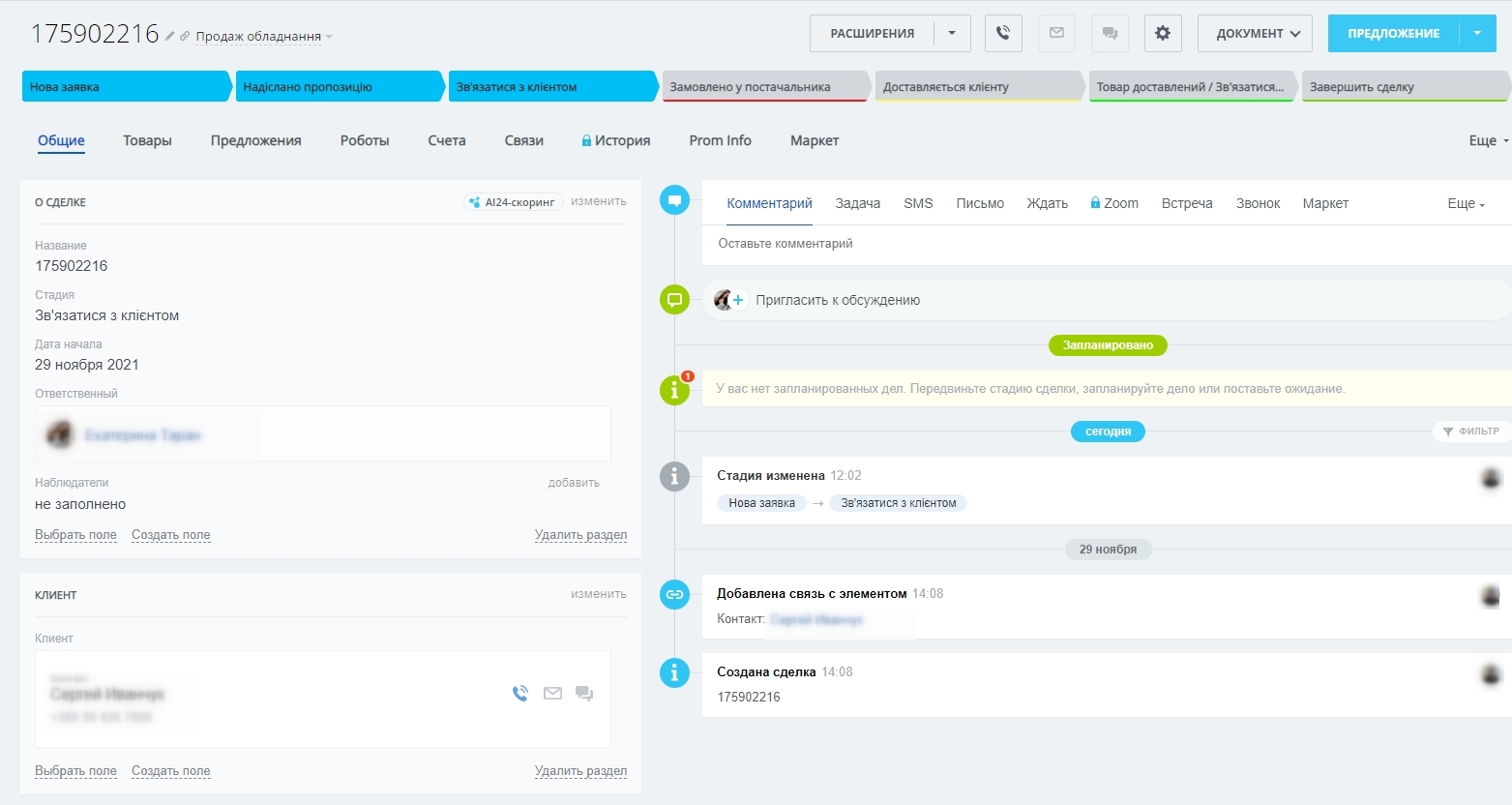This screenshot has height=805, width=1512.
Task: Open the AI24-скоринг scoring badge
Action: coord(513,202)
